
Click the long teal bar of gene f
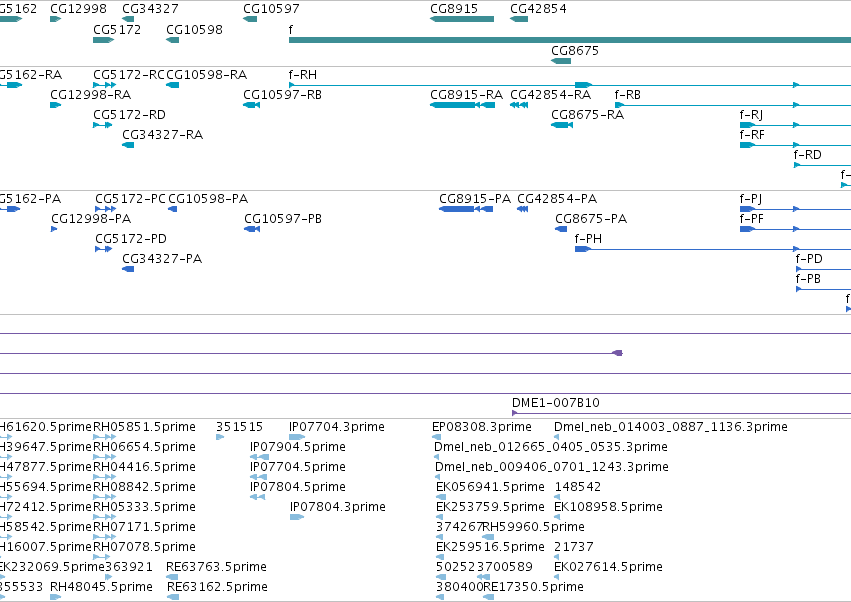pyautogui.click(x=570, y=40)
